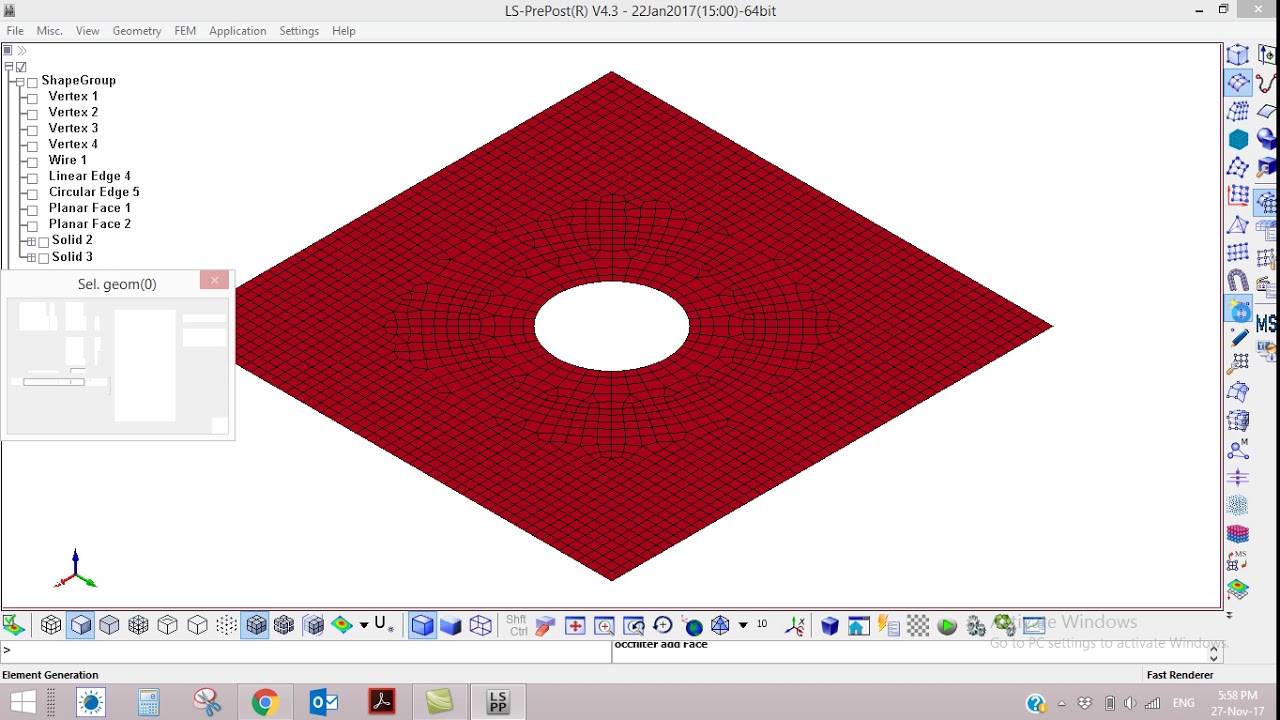Check the Vertex 1 checkbox
Viewport: 1280px width, 720px height.
click(33, 97)
